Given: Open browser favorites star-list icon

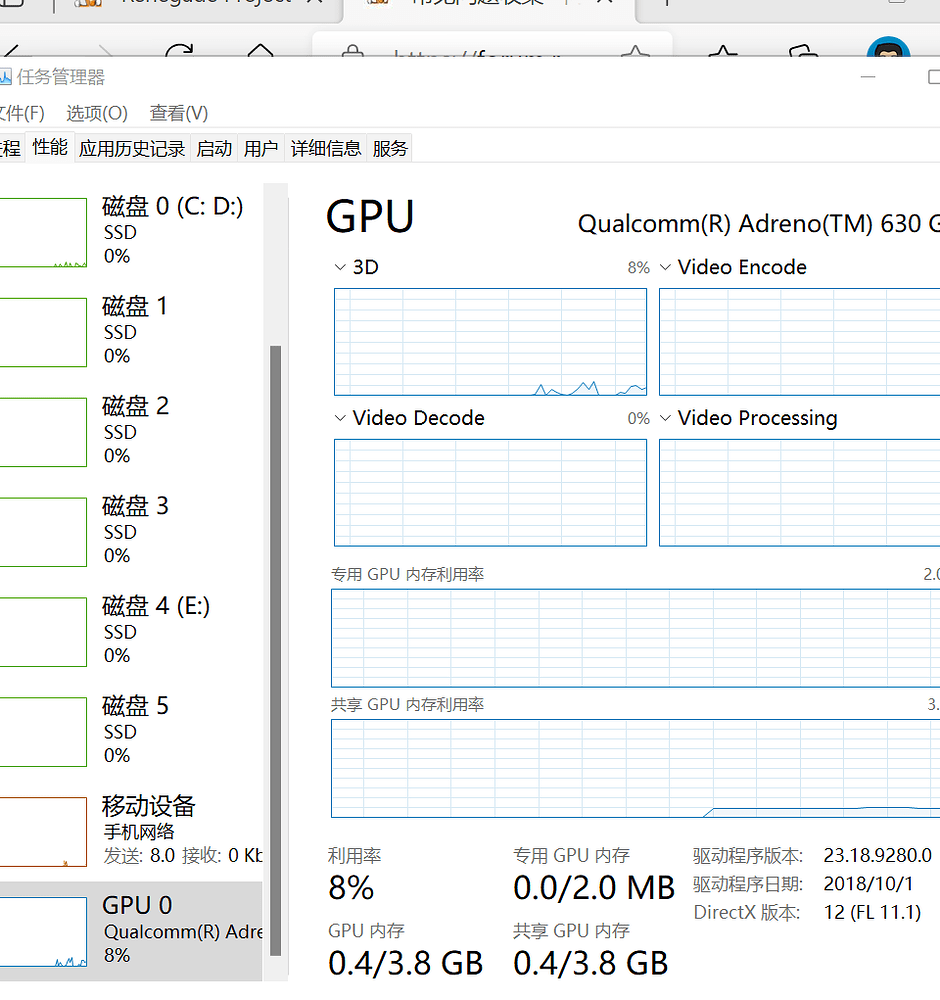Looking at the screenshot, I should click(723, 51).
